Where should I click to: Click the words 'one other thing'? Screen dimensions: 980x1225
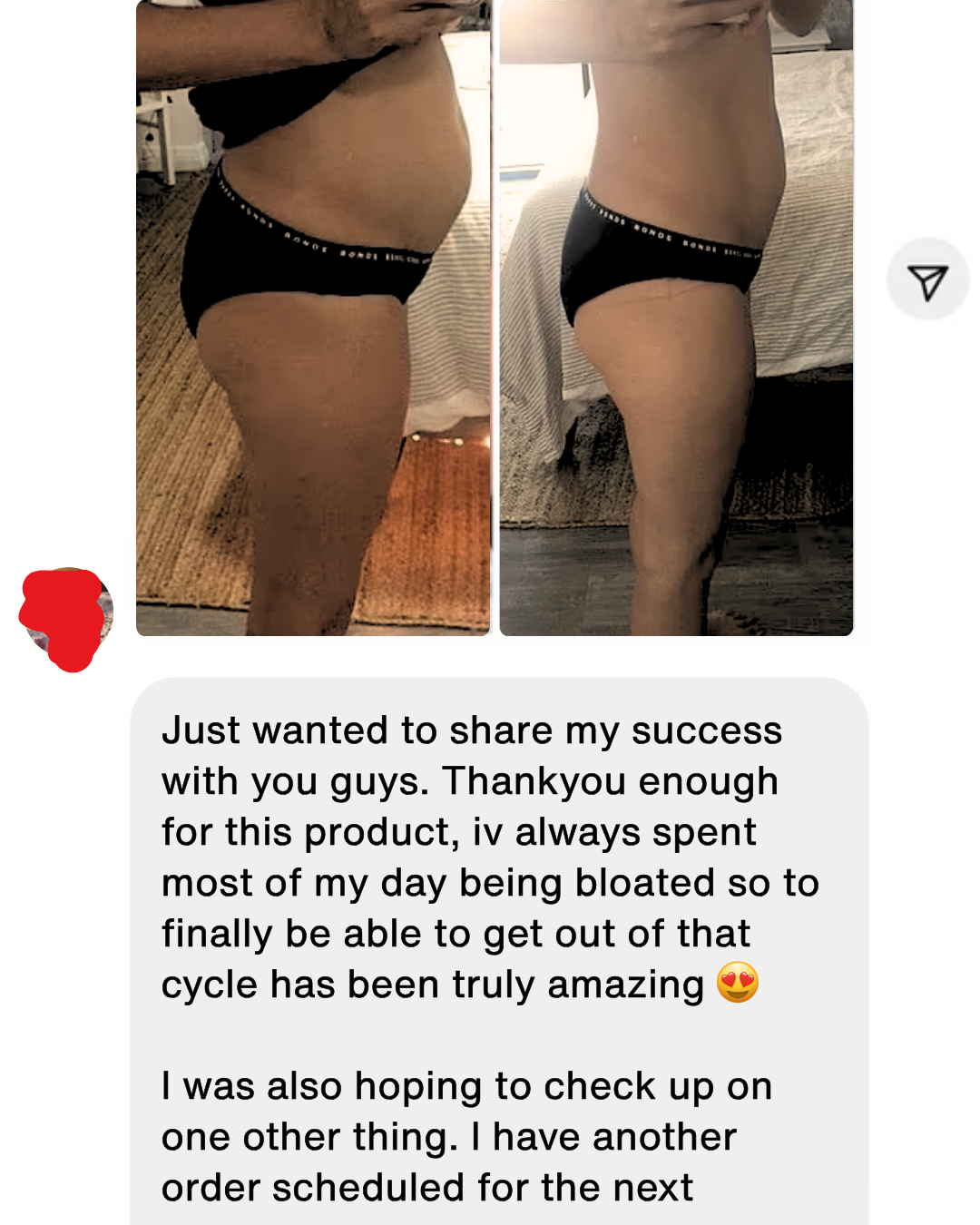coord(309,1138)
